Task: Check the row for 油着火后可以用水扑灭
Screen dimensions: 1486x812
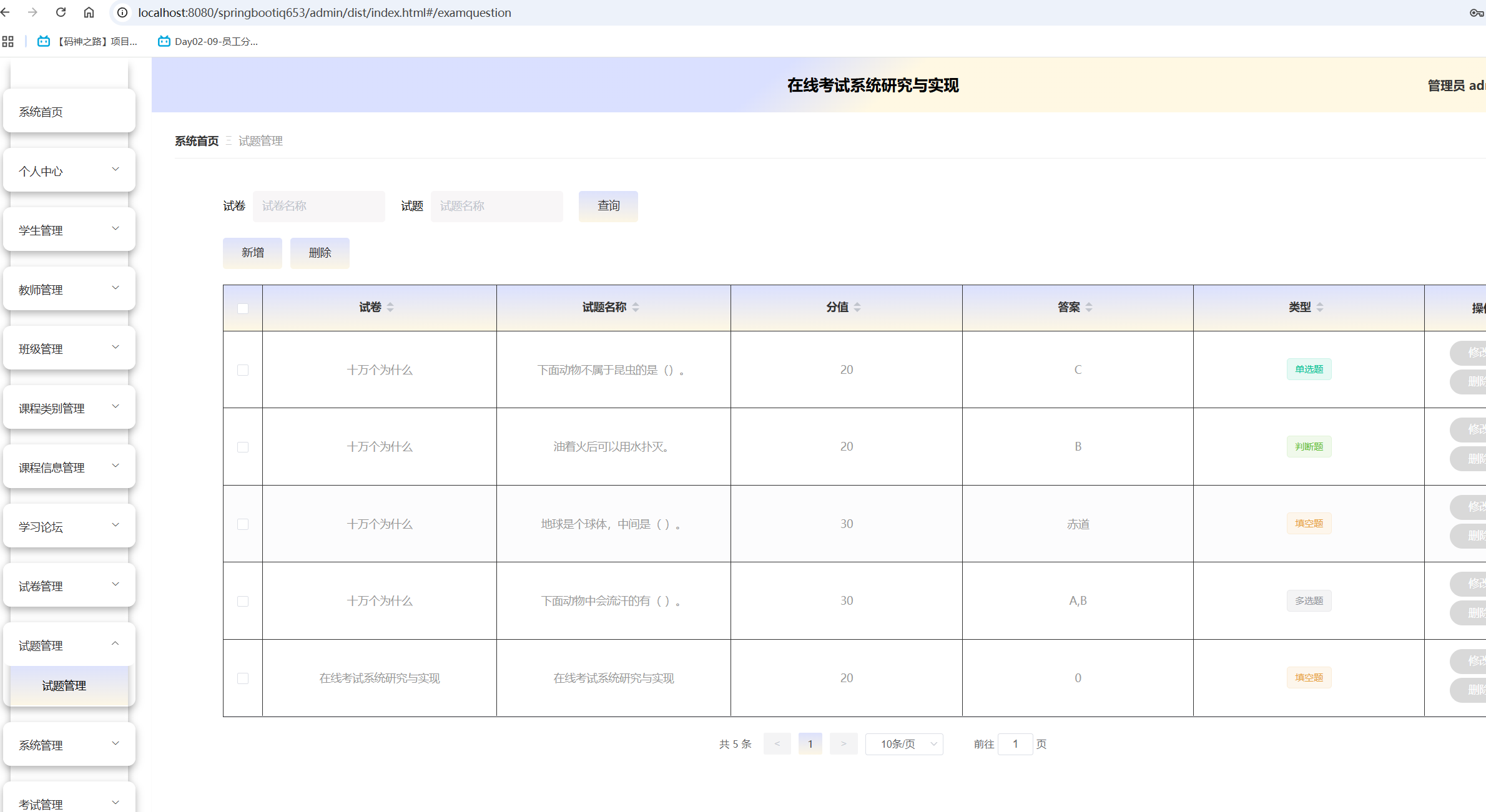Action: (243, 447)
